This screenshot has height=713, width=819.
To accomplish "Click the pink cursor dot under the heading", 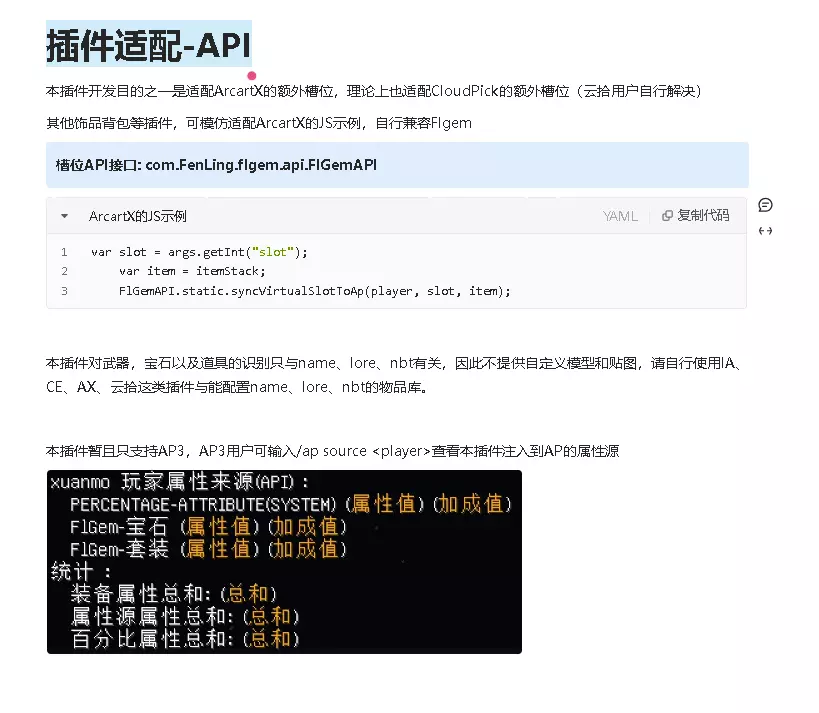I will (252, 76).
